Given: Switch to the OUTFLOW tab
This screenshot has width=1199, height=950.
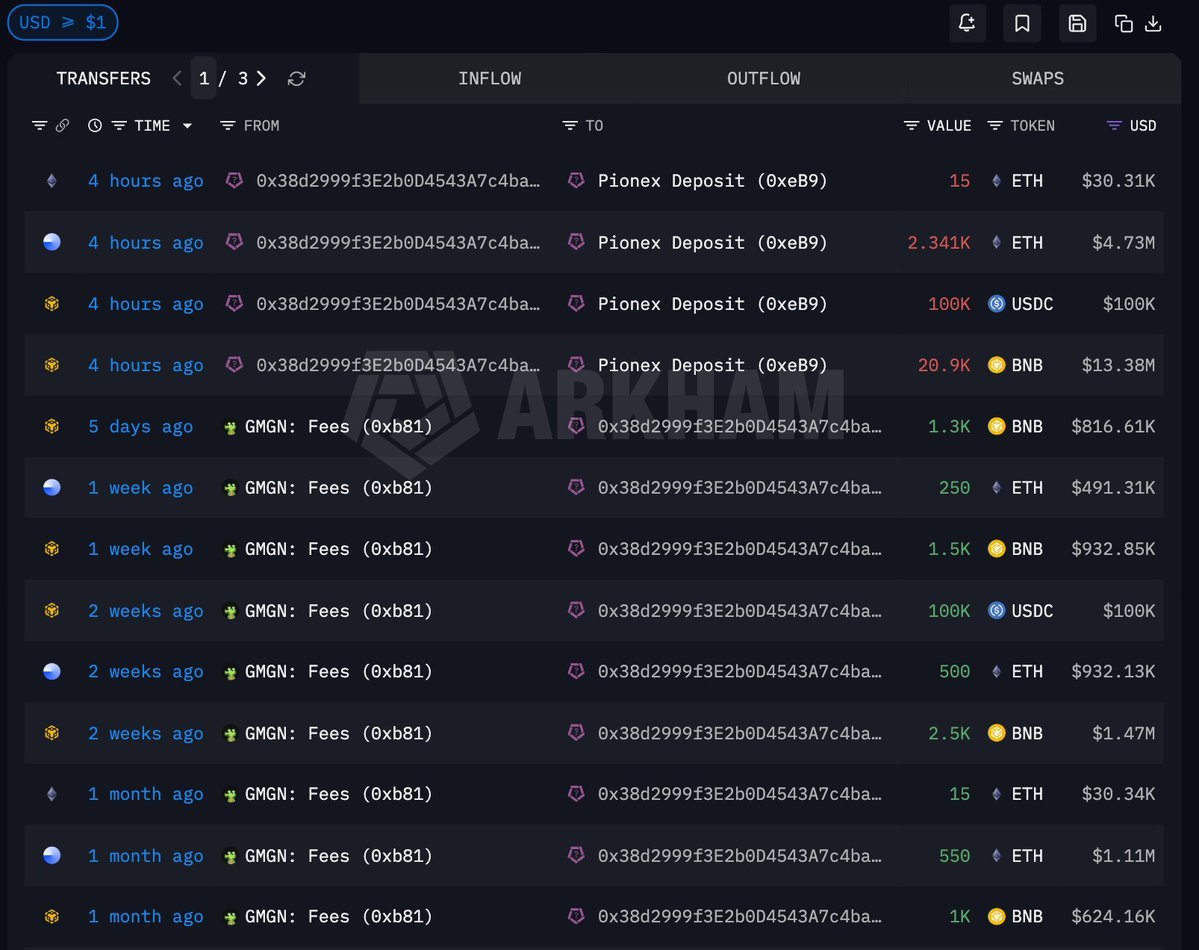Looking at the screenshot, I should point(763,78).
